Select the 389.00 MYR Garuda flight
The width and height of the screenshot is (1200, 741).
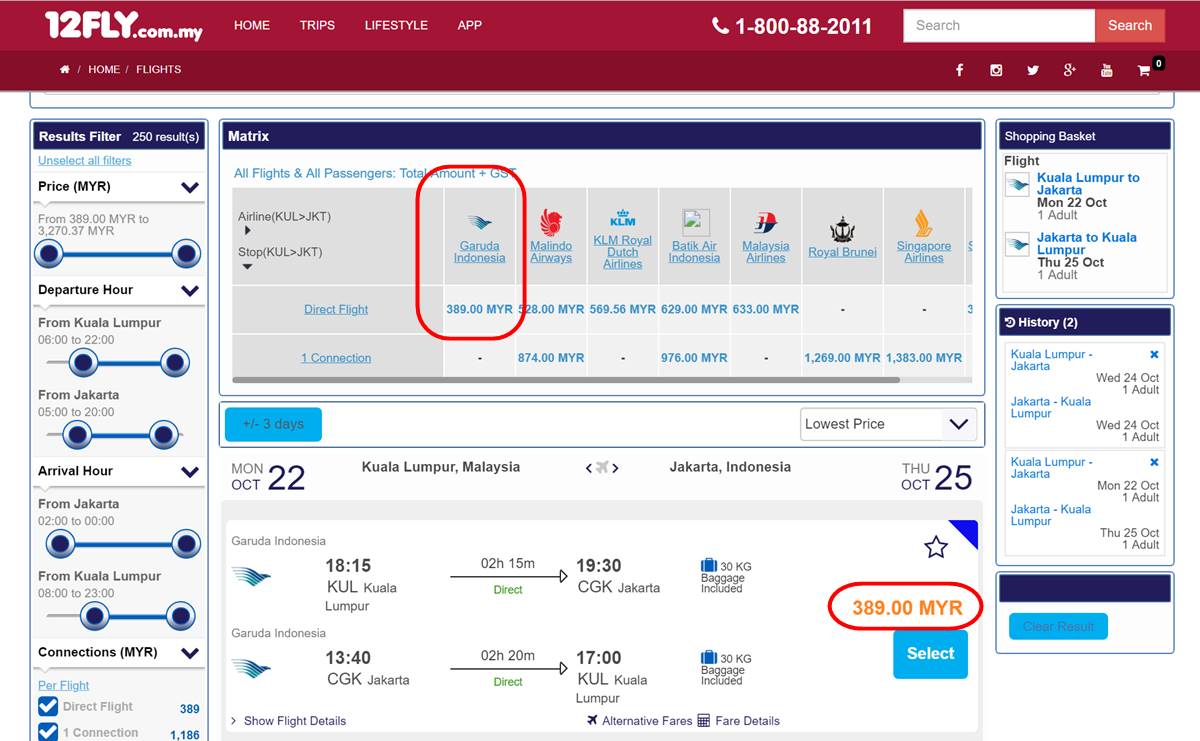[930, 654]
